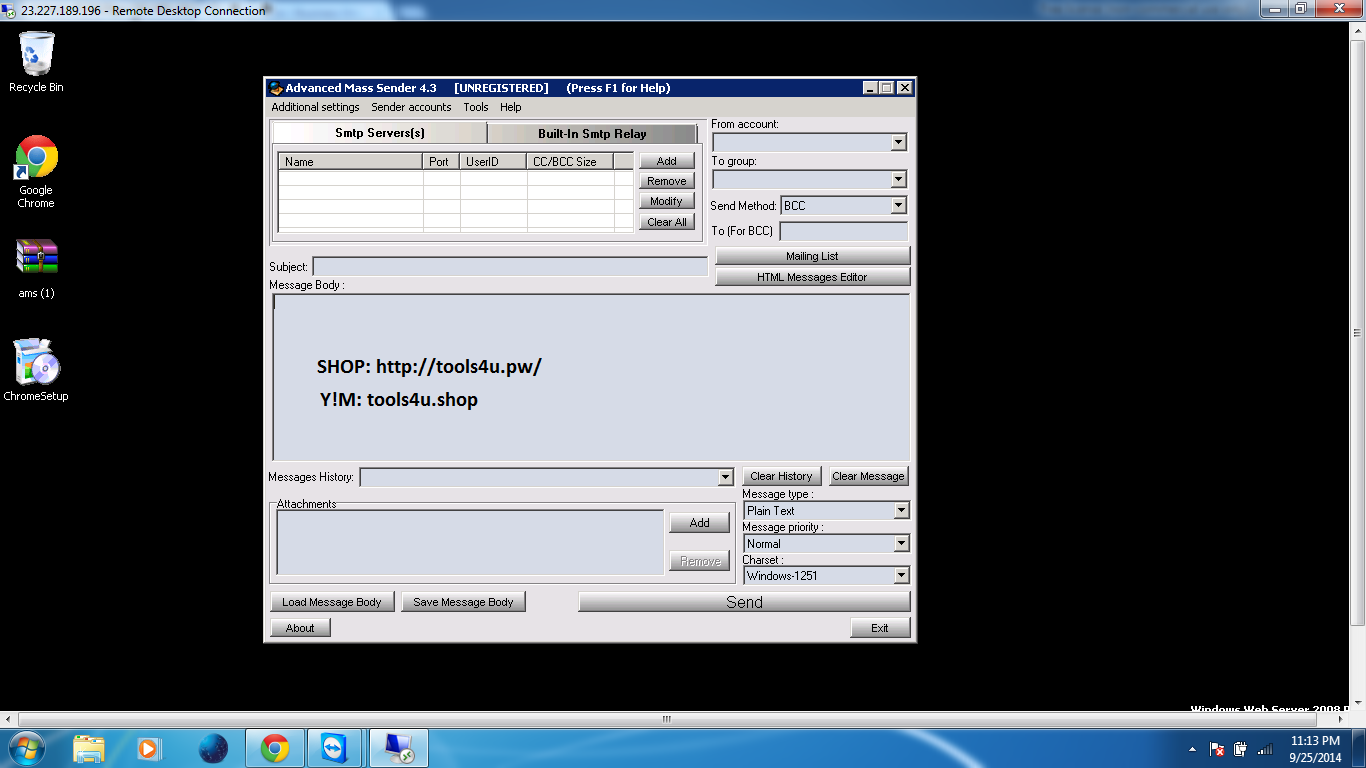The width and height of the screenshot is (1366, 768).
Task: Select Remote Desktop taskbar icon
Action: click(399, 748)
